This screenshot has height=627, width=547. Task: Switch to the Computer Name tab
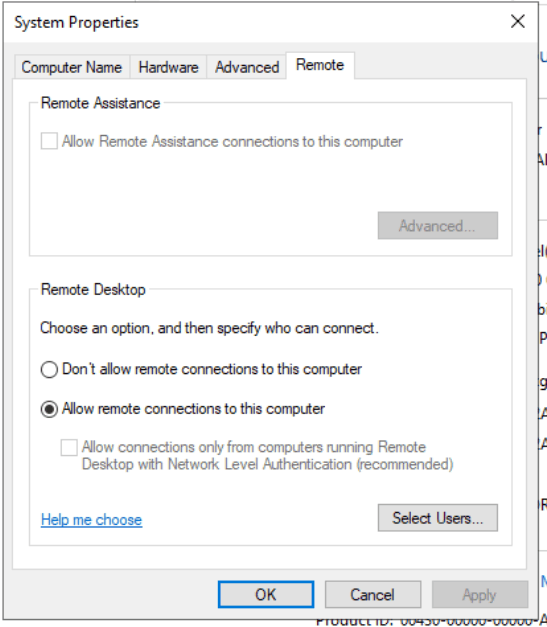(x=72, y=67)
